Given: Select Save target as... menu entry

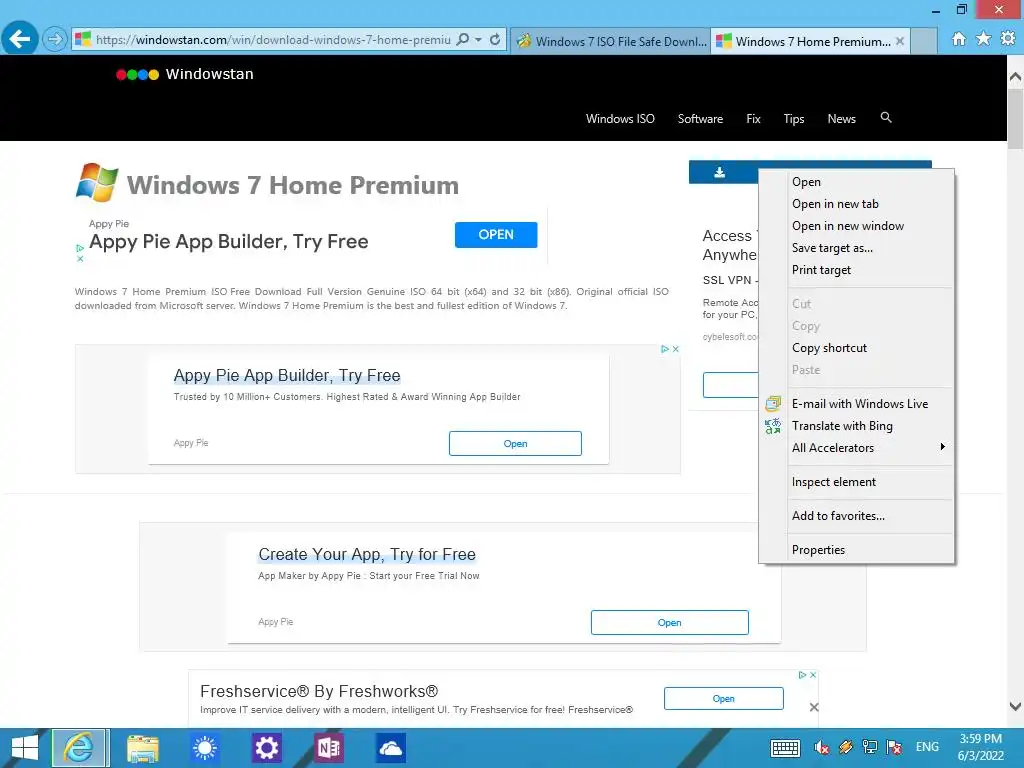Looking at the screenshot, I should click(x=856, y=248).
